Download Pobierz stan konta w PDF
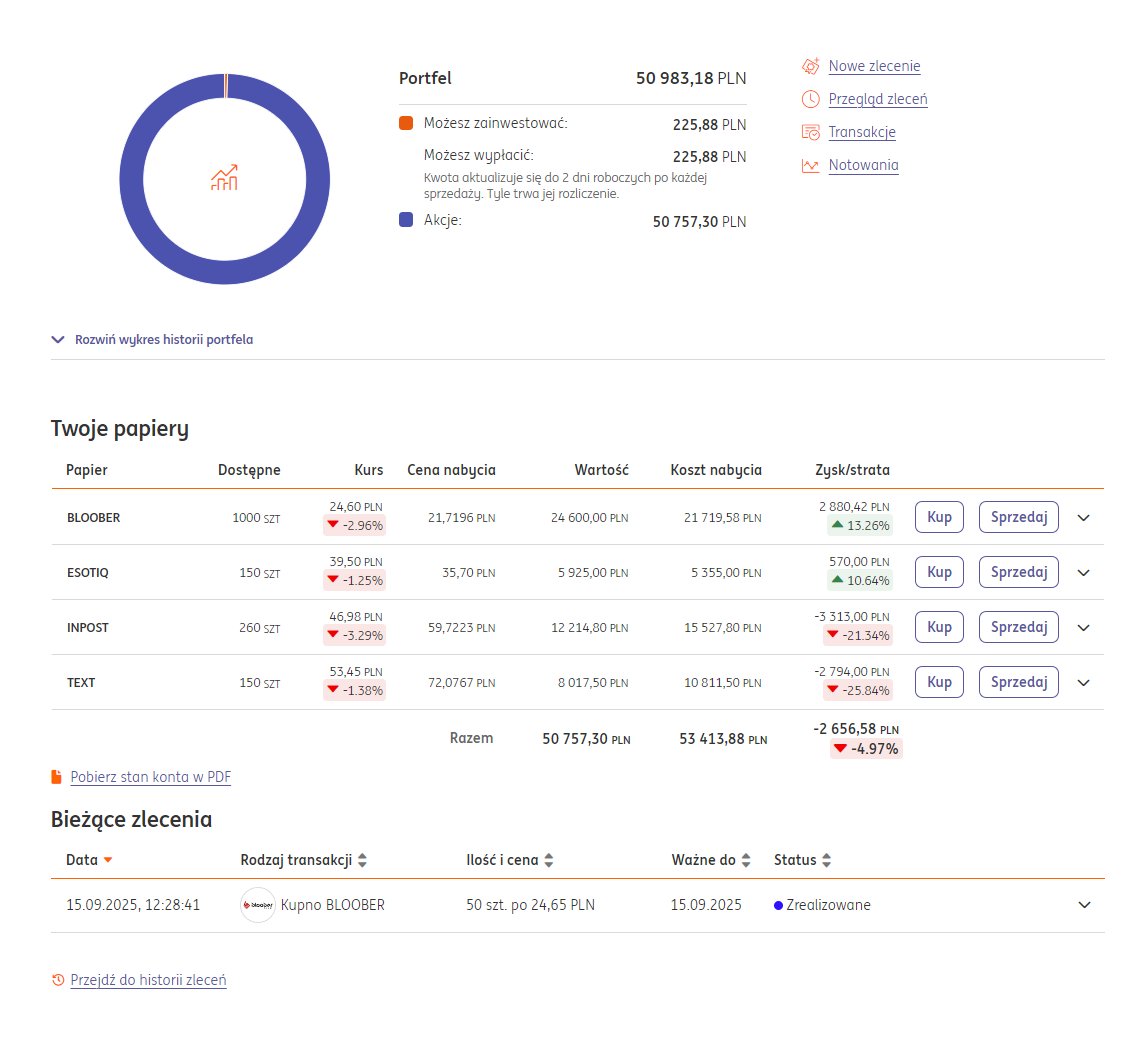This screenshot has width=1139, height=1050. coord(150,777)
